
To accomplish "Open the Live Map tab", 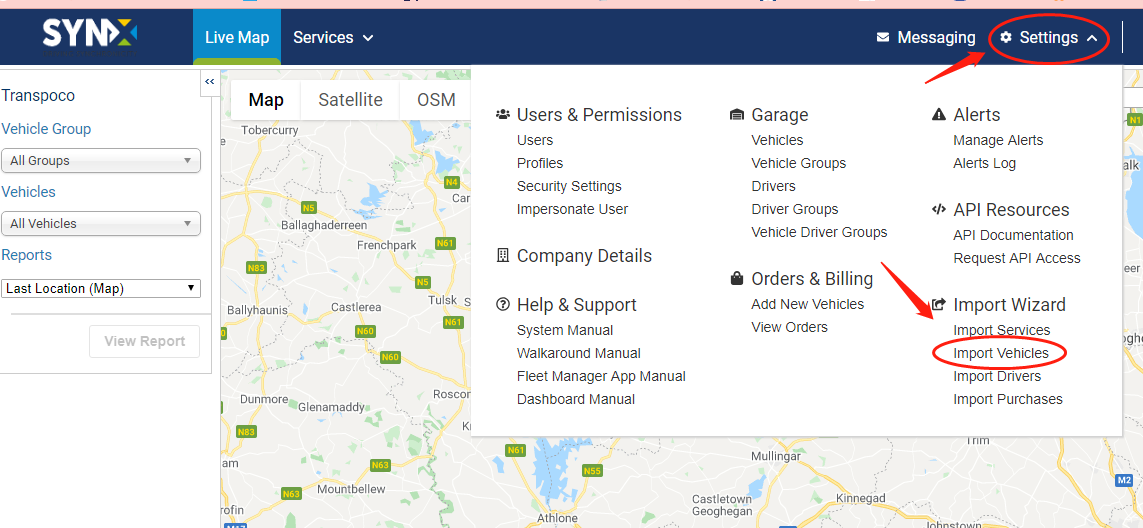I will [237, 37].
